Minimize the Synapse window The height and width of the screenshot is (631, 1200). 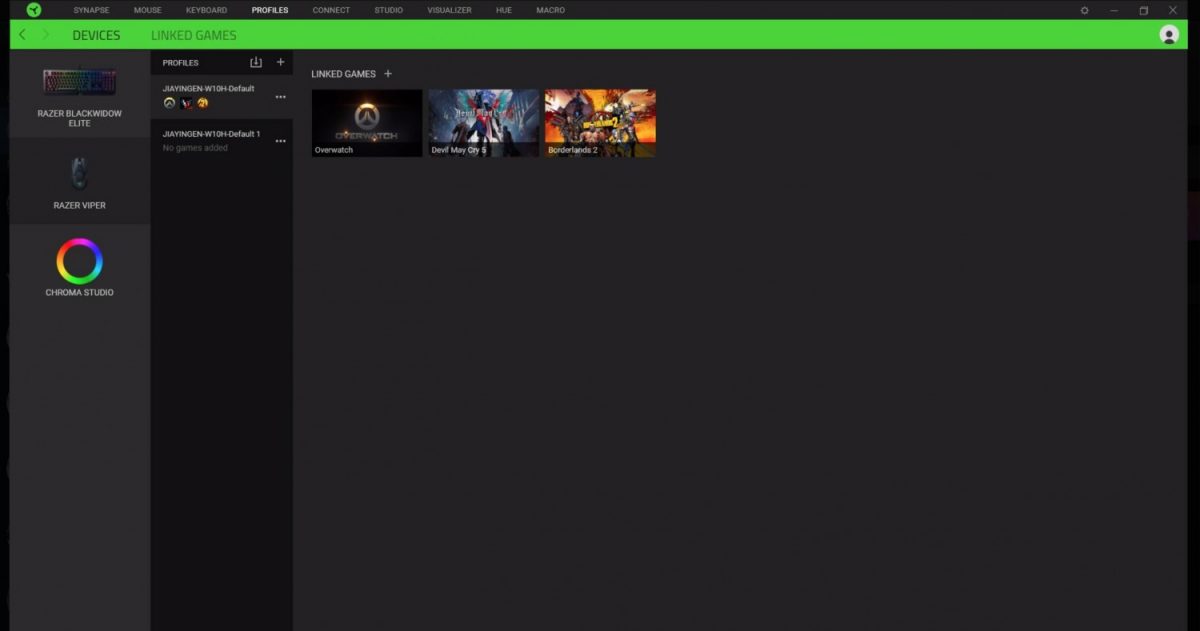(x=1114, y=10)
